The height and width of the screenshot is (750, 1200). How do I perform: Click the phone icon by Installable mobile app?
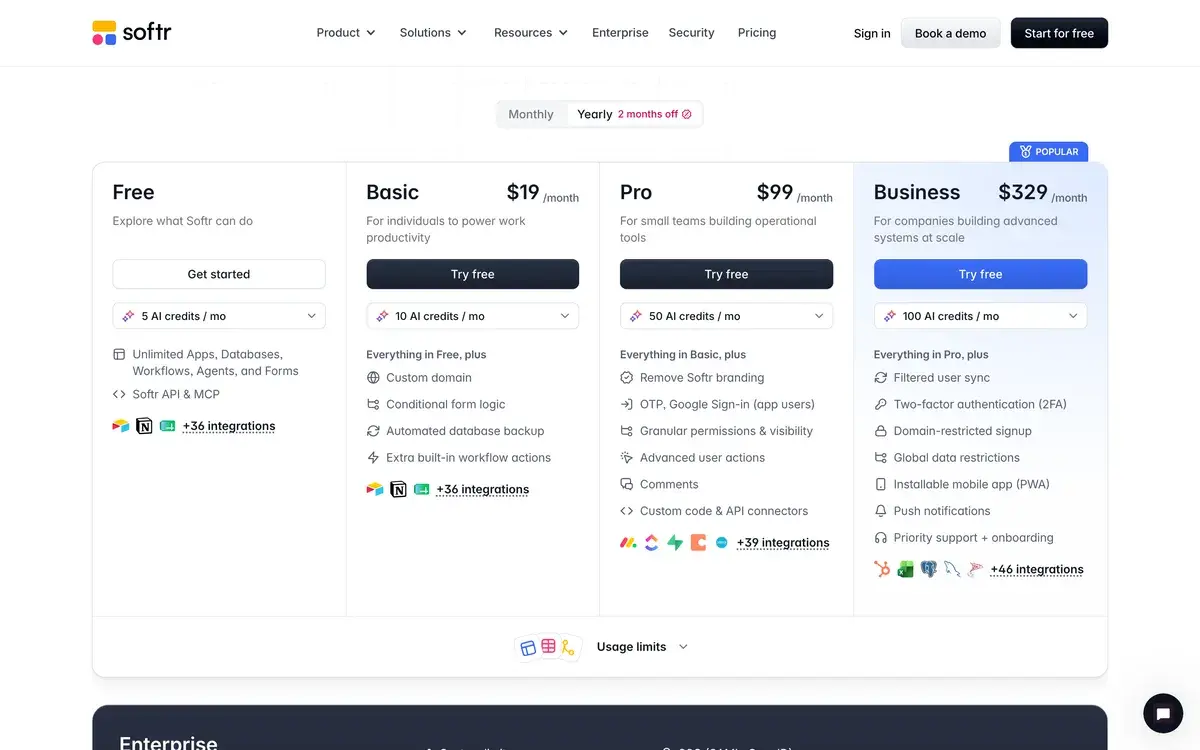coord(881,484)
